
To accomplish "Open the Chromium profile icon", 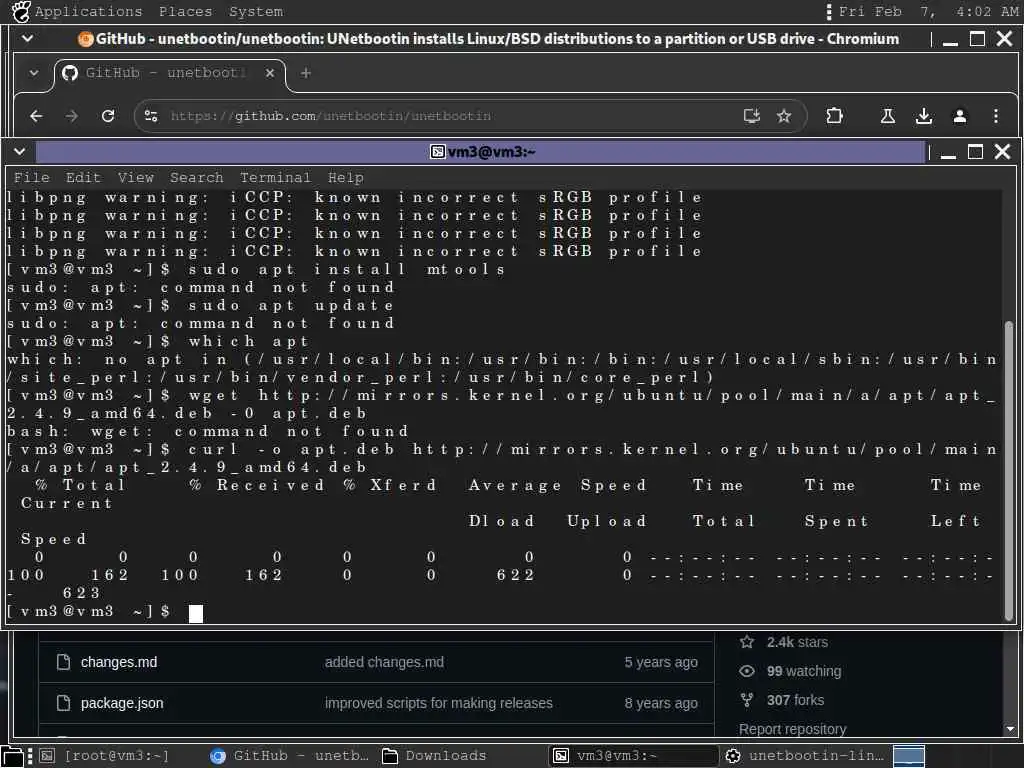I will click(959, 116).
